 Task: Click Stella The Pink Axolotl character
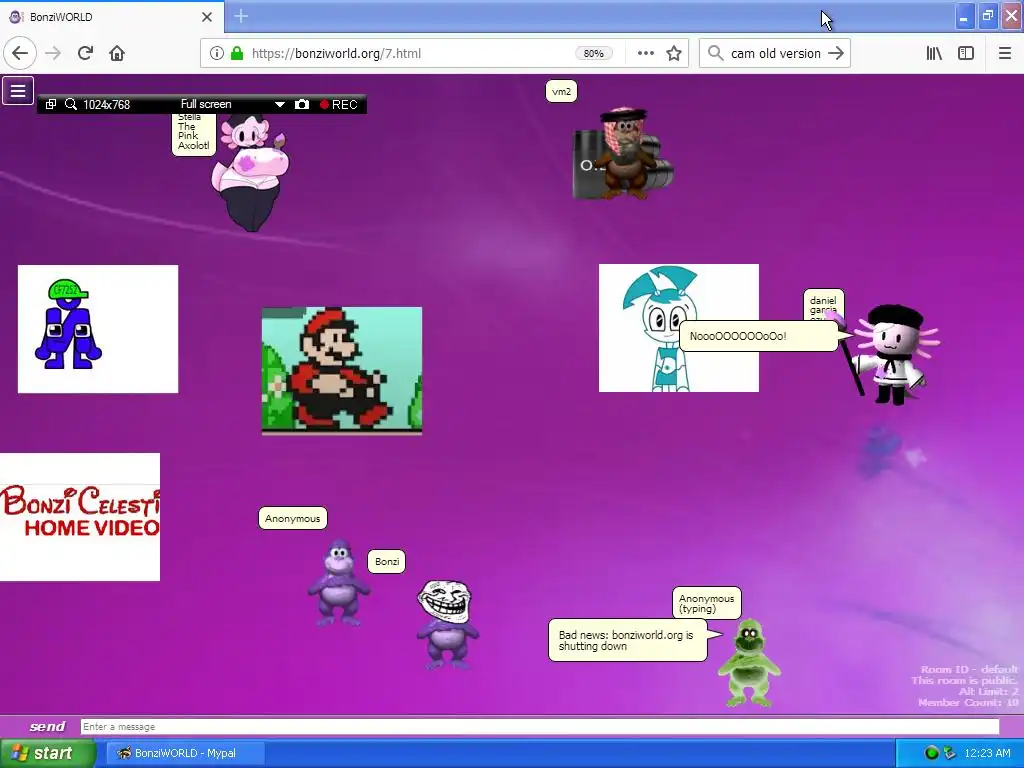[x=251, y=172]
